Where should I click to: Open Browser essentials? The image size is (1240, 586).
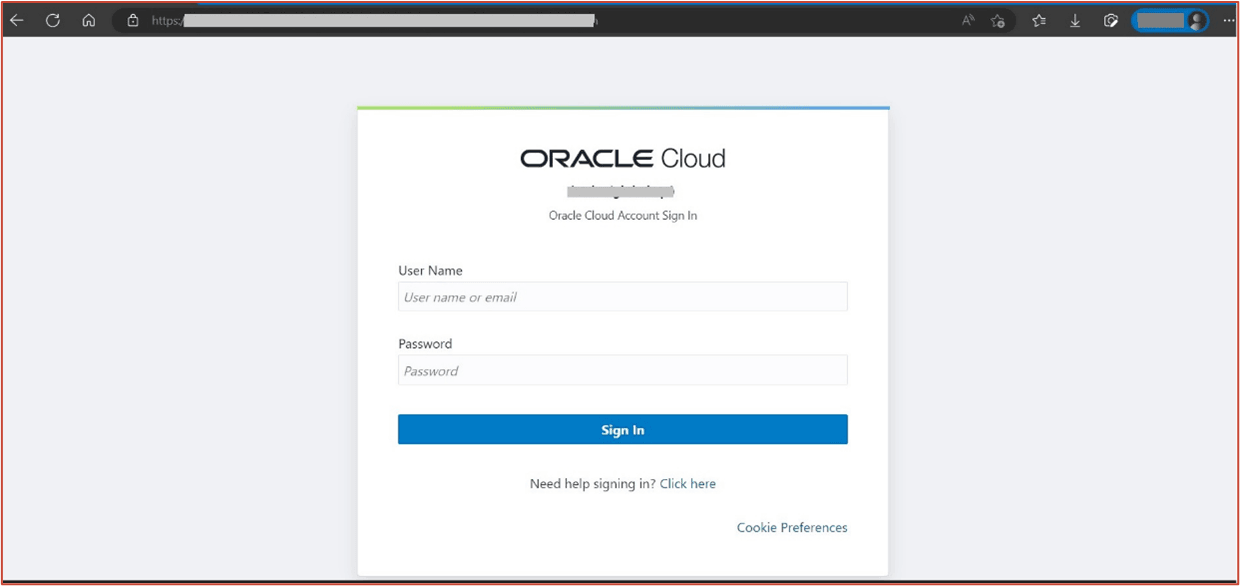click(x=1110, y=20)
